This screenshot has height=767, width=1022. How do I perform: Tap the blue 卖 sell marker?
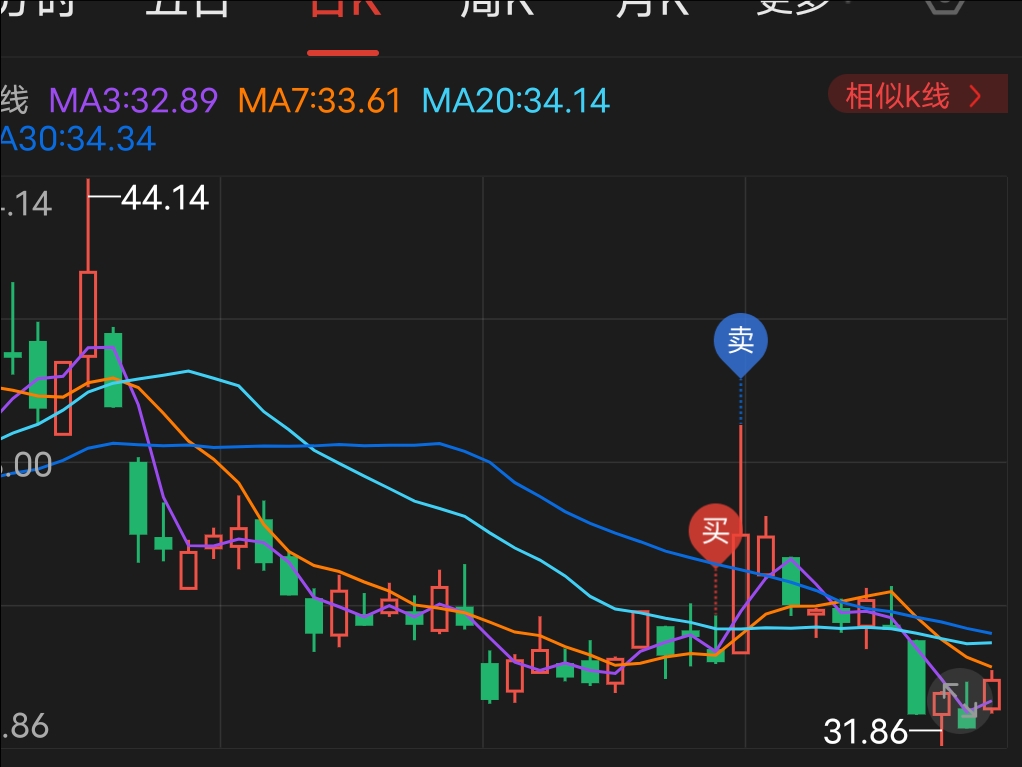point(740,343)
